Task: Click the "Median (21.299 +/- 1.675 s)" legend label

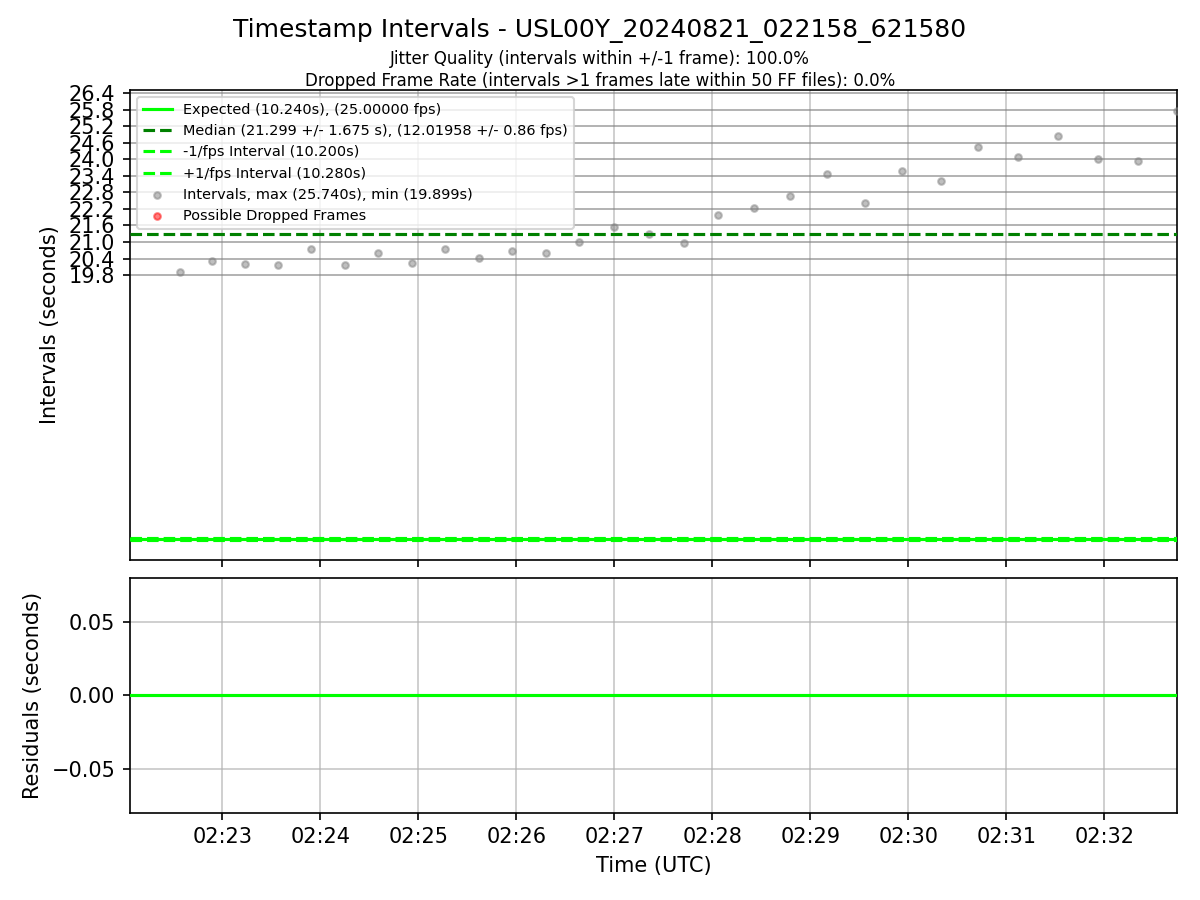Action: [x=375, y=130]
